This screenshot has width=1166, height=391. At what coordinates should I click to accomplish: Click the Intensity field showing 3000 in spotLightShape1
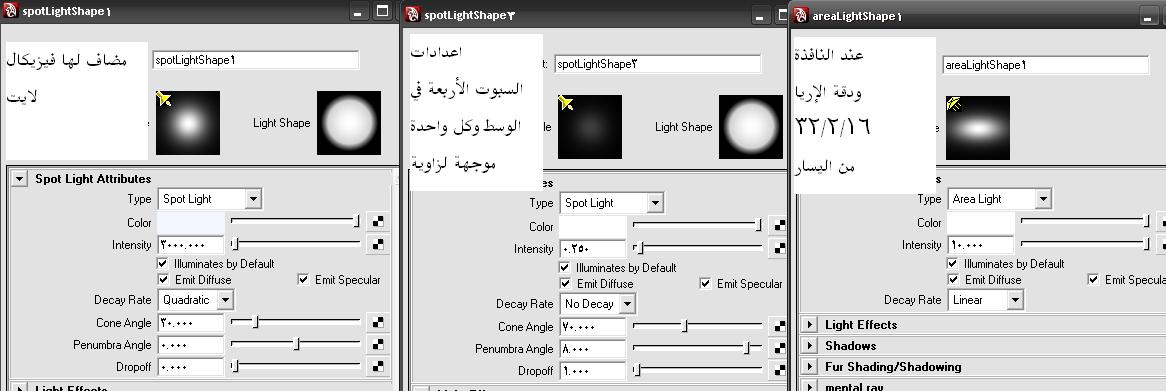point(190,245)
